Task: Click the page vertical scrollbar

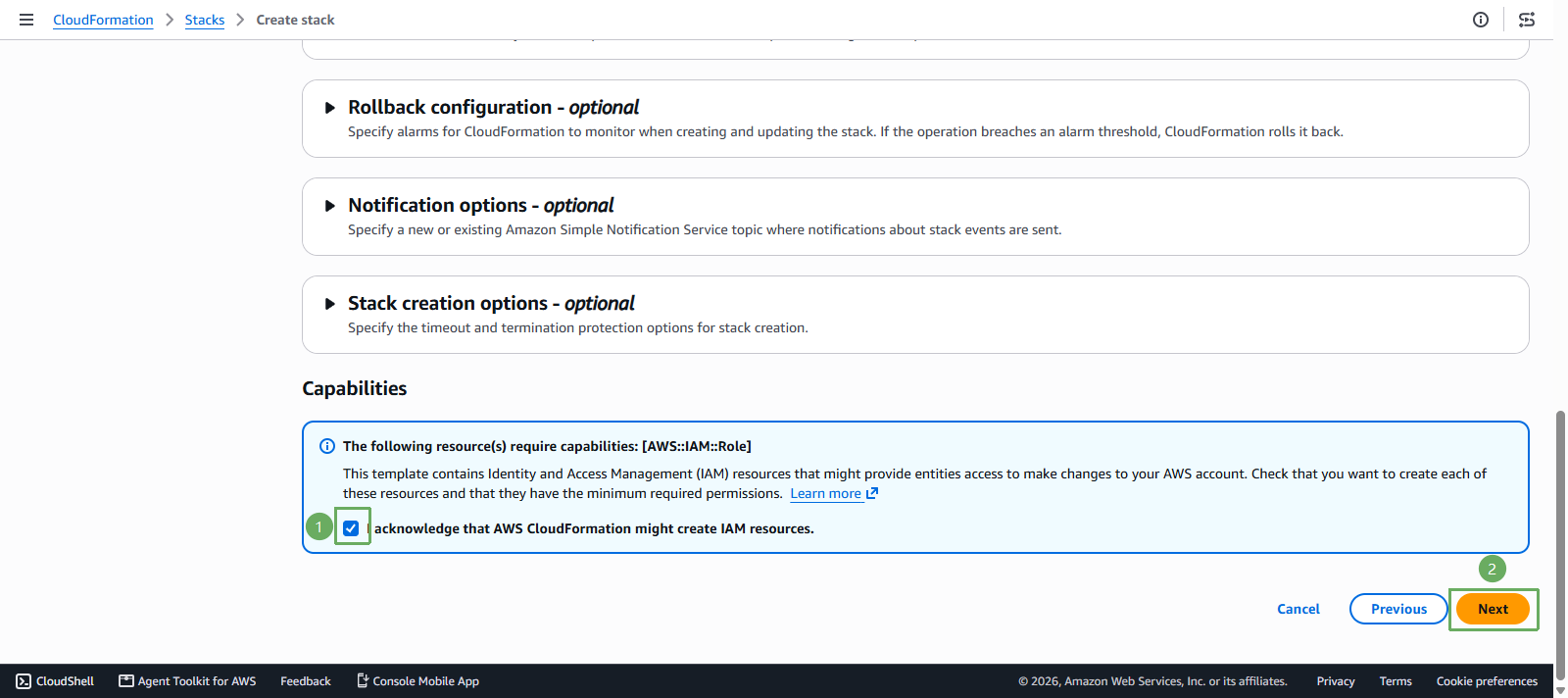Action: coord(1560,543)
